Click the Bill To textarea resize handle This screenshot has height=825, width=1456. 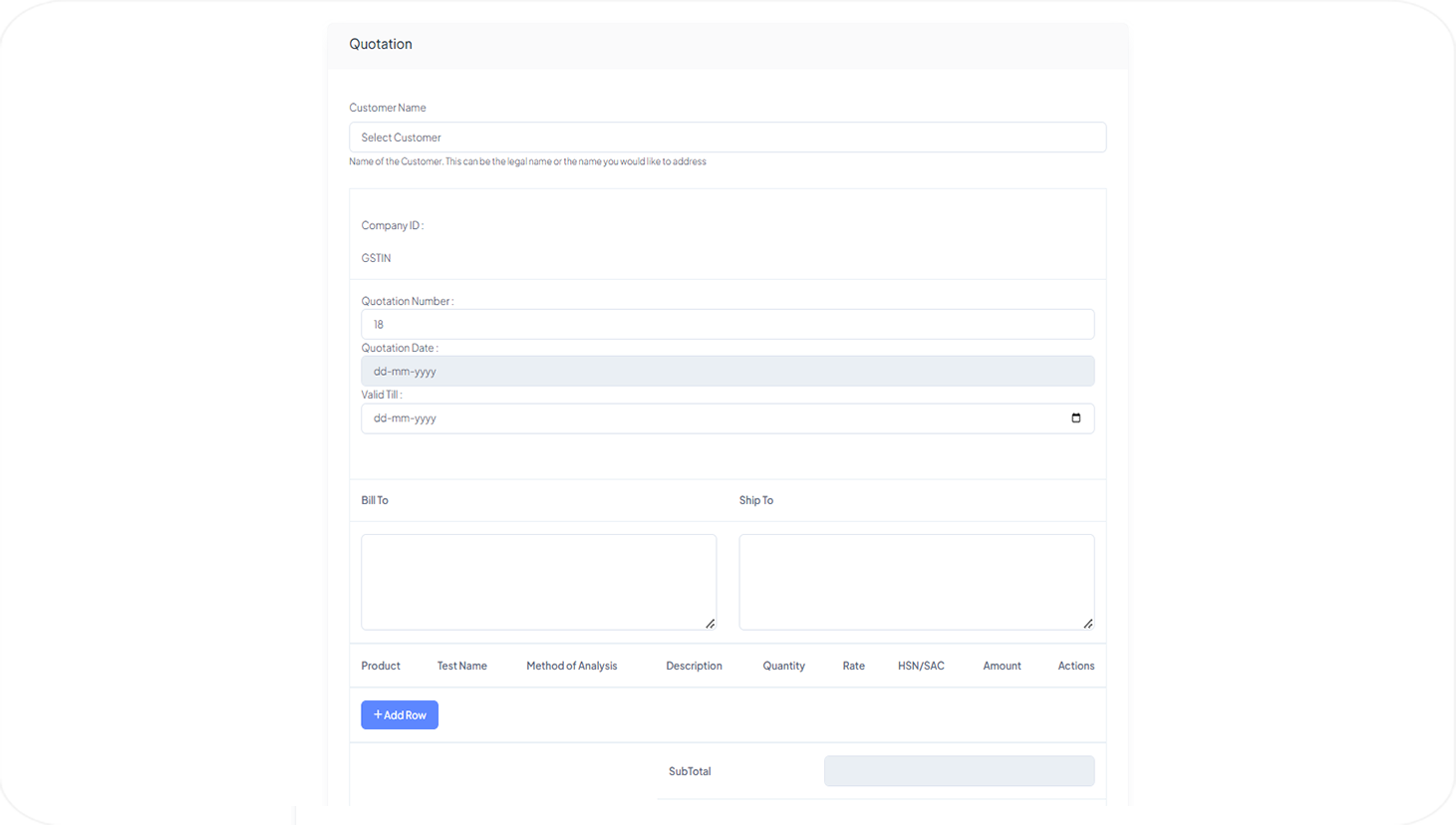[711, 624]
